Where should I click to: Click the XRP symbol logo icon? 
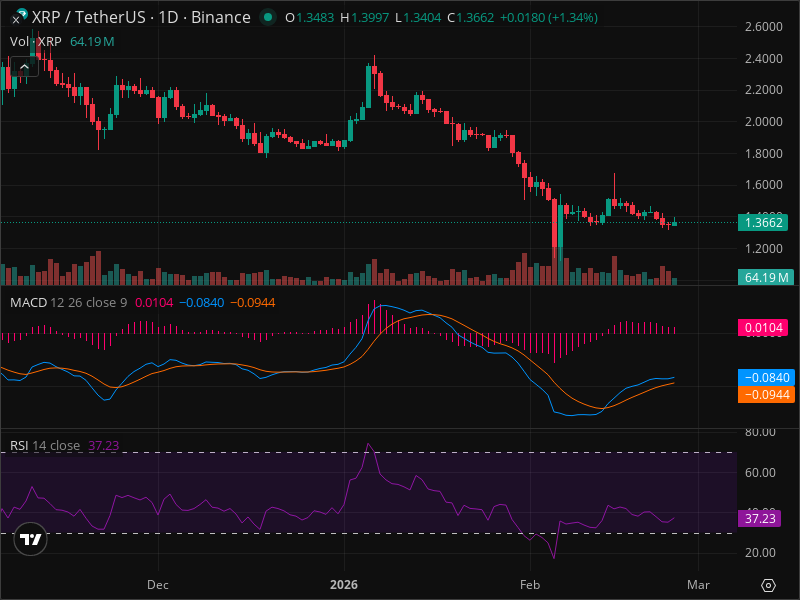click(x=20, y=15)
